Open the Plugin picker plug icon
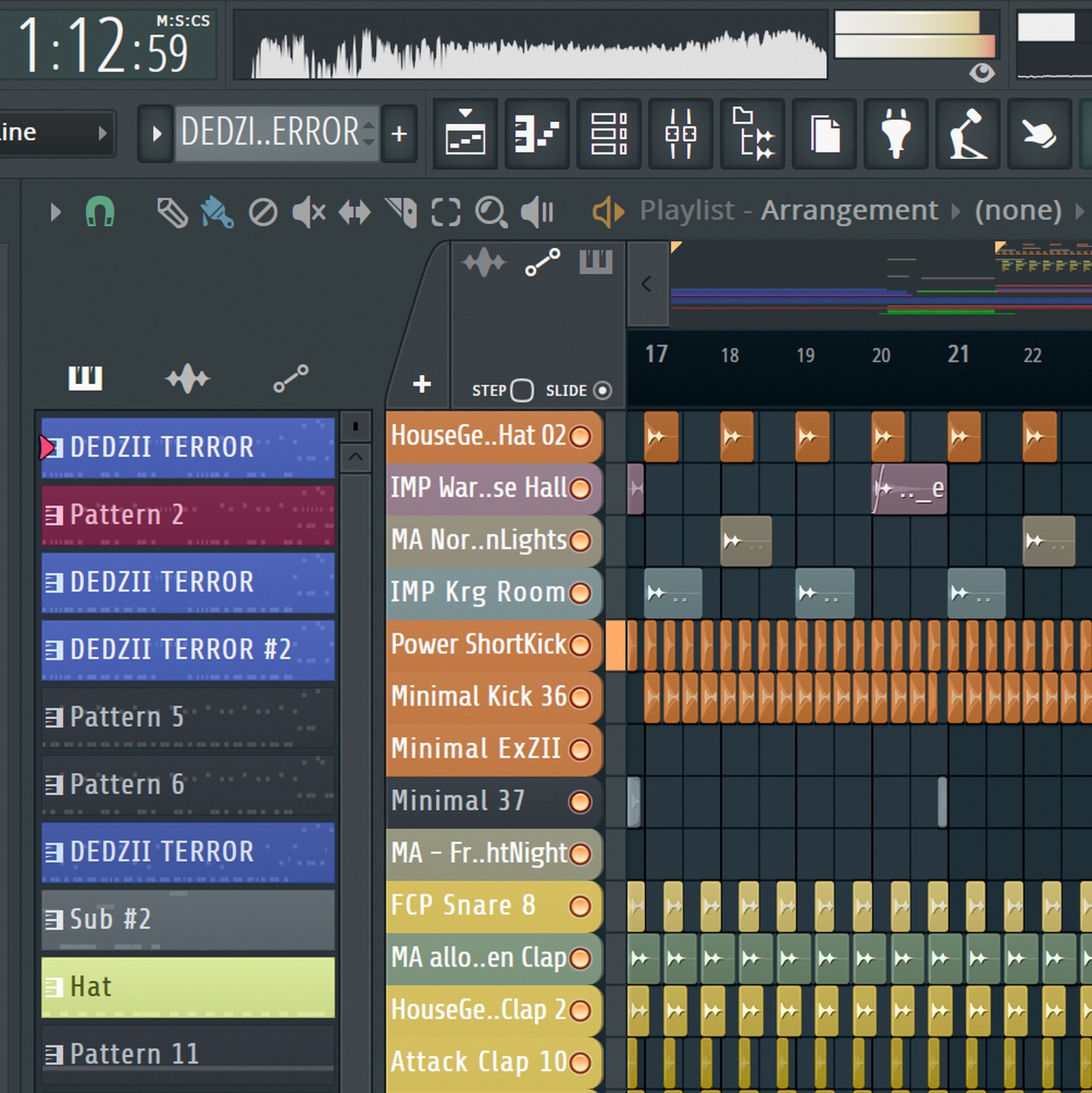 click(x=896, y=133)
